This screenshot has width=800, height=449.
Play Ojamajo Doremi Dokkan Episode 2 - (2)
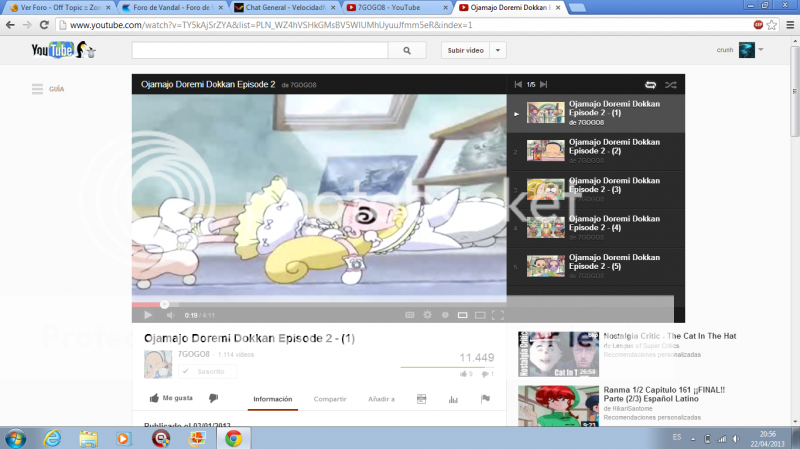595,152
